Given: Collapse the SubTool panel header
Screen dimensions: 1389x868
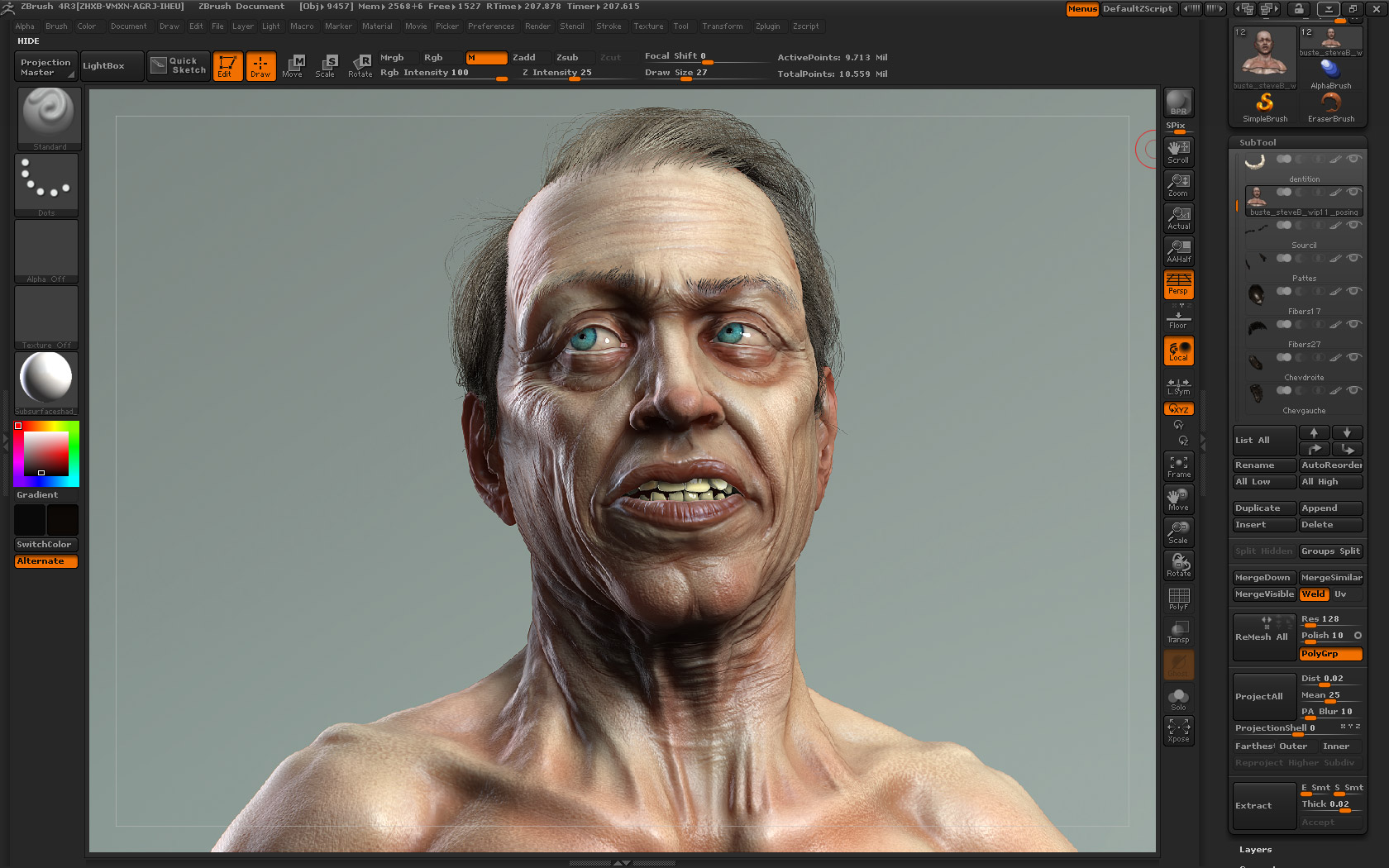Looking at the screenshot, I should tap(1258, 142).
